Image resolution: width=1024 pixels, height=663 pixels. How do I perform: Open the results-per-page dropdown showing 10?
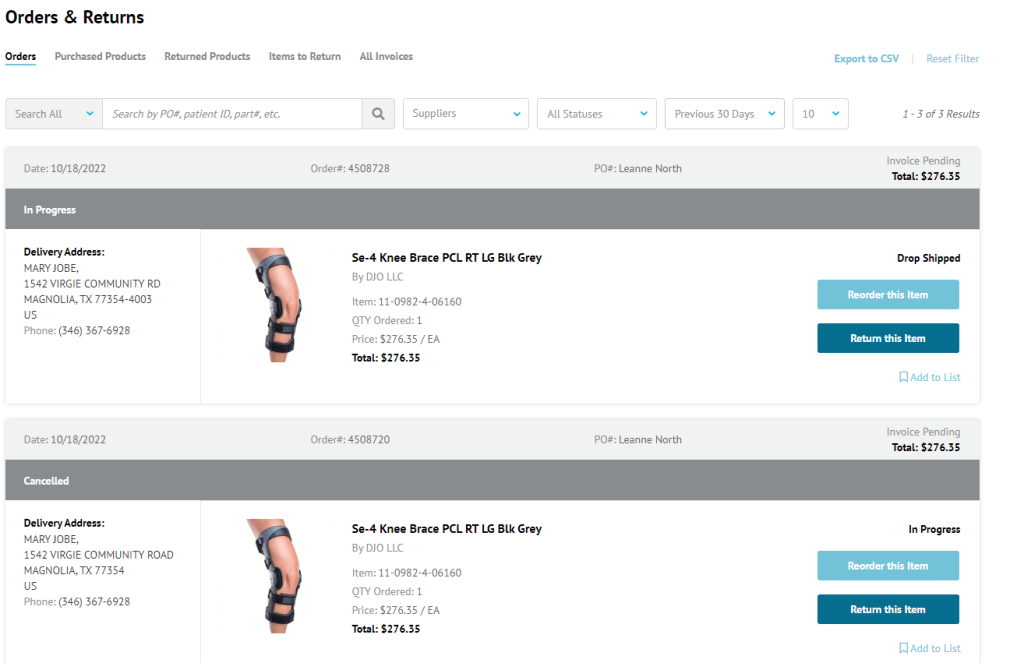[x=820, y=114]
